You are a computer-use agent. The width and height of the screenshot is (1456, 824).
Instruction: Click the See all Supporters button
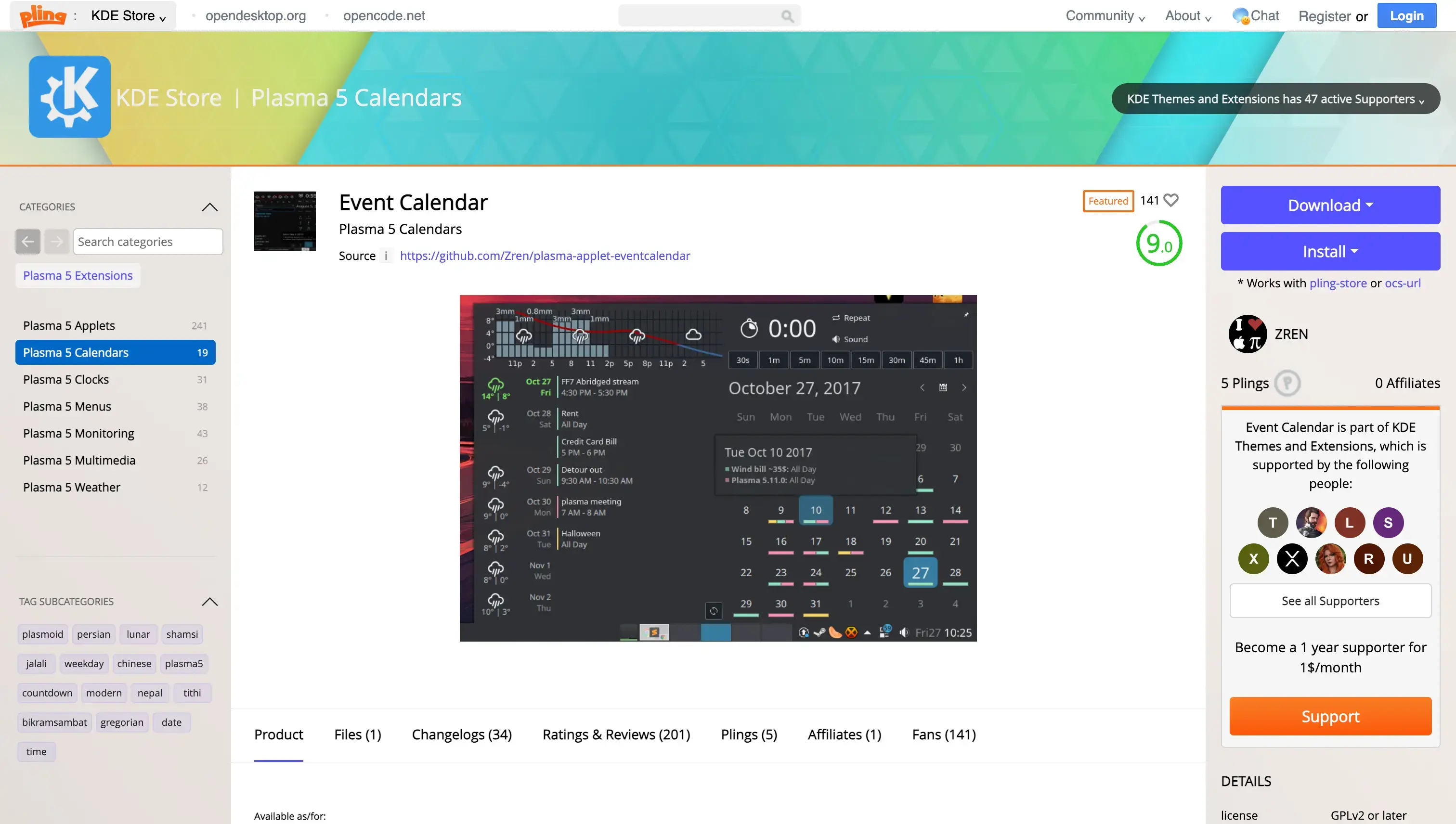(1330, 601)
